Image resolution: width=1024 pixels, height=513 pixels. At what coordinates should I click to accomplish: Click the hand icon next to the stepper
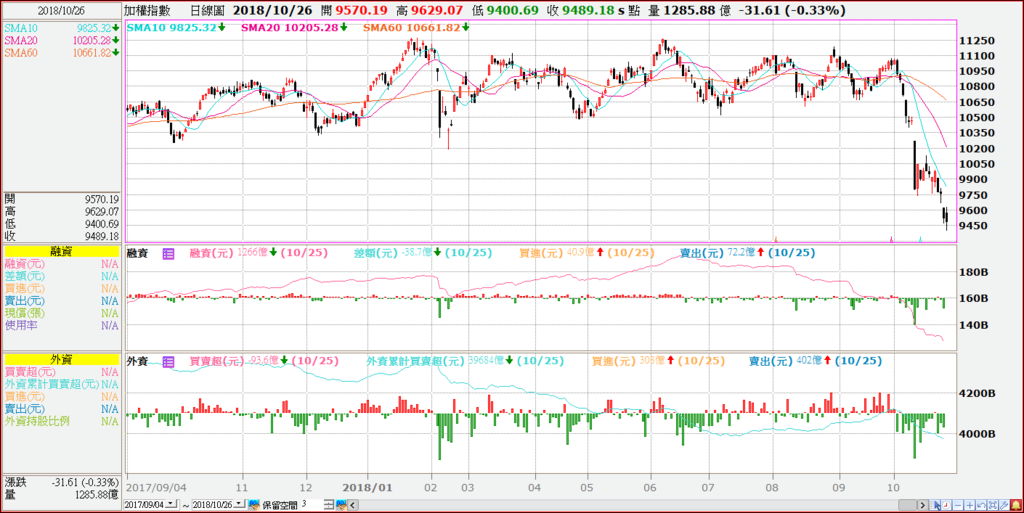click(x=342, y=505)
